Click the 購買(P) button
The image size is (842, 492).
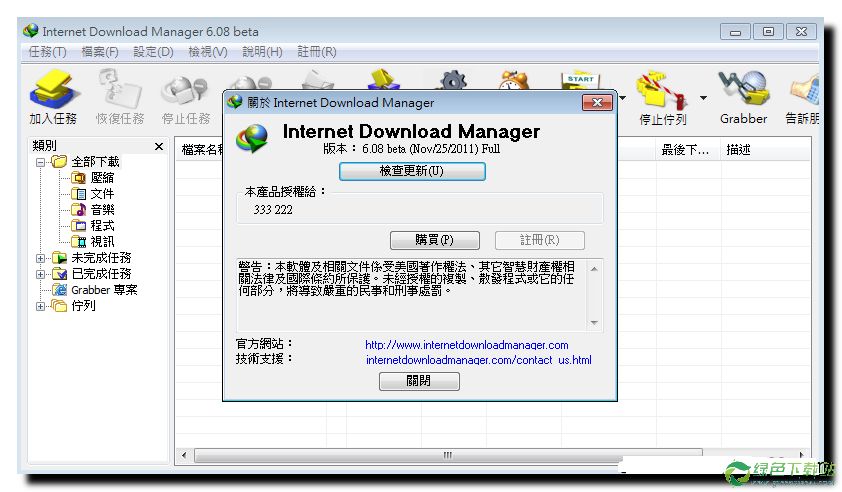click(x=434, y=240)
